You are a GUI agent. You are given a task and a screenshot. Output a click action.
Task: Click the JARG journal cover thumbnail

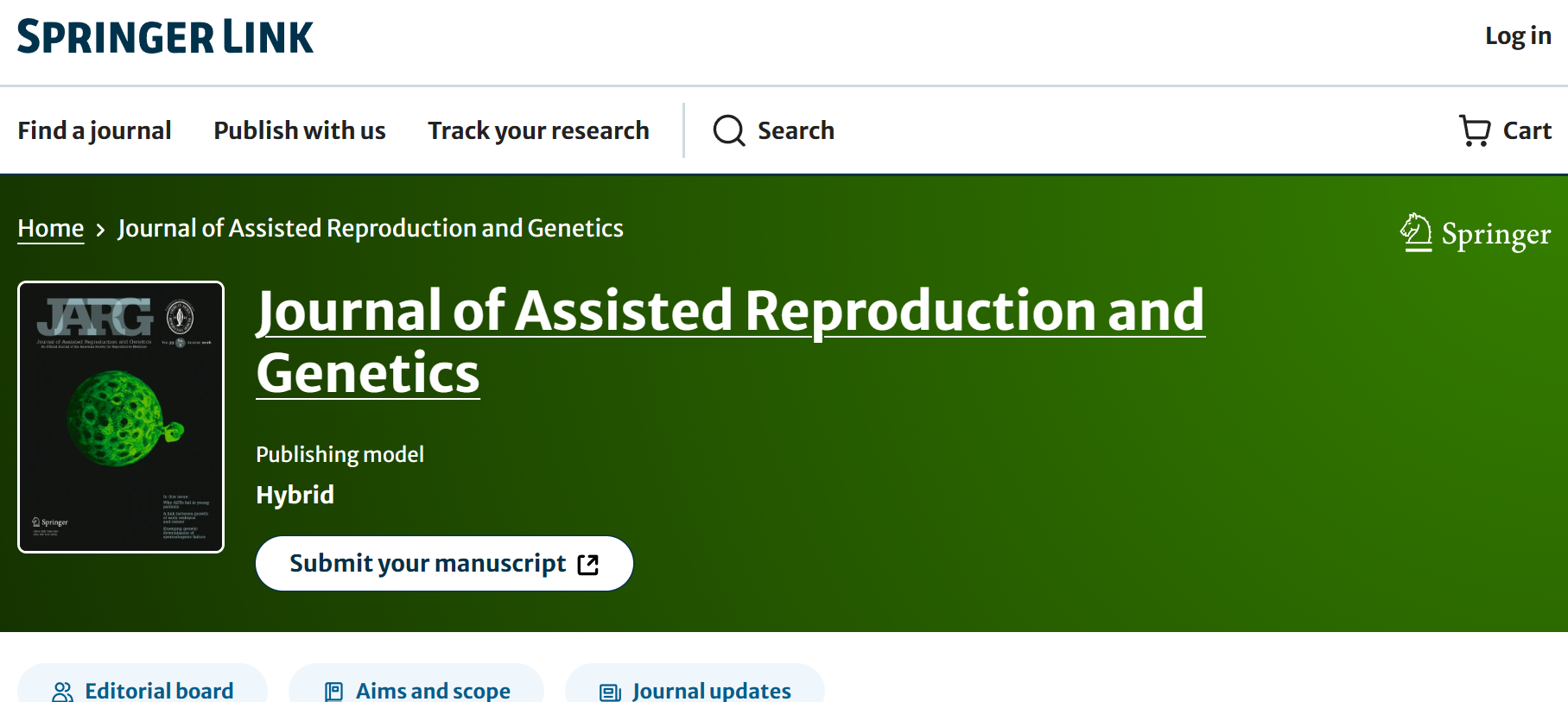121,417
